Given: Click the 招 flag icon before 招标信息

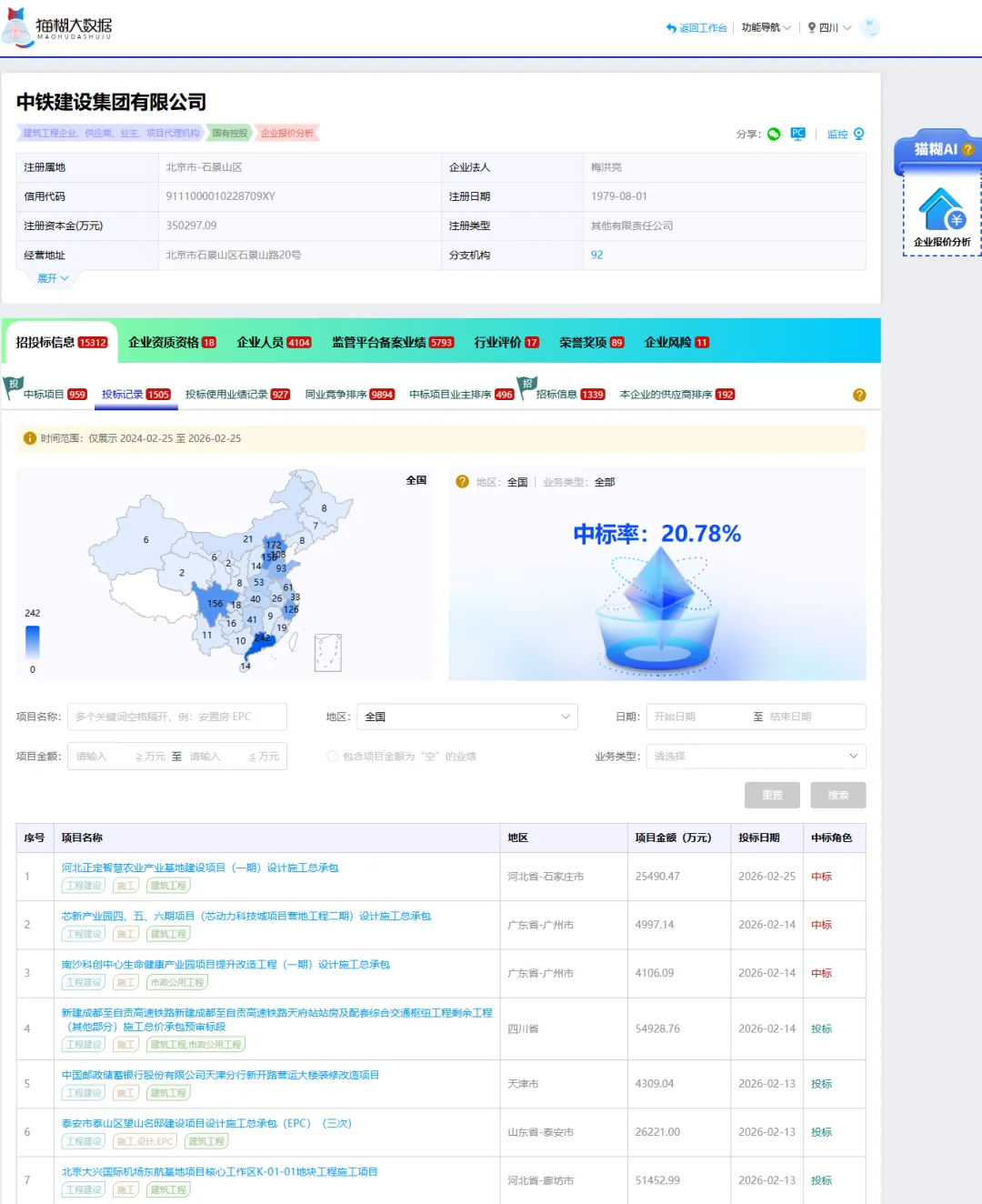Looking at the screenshot, I should [526, 386].
